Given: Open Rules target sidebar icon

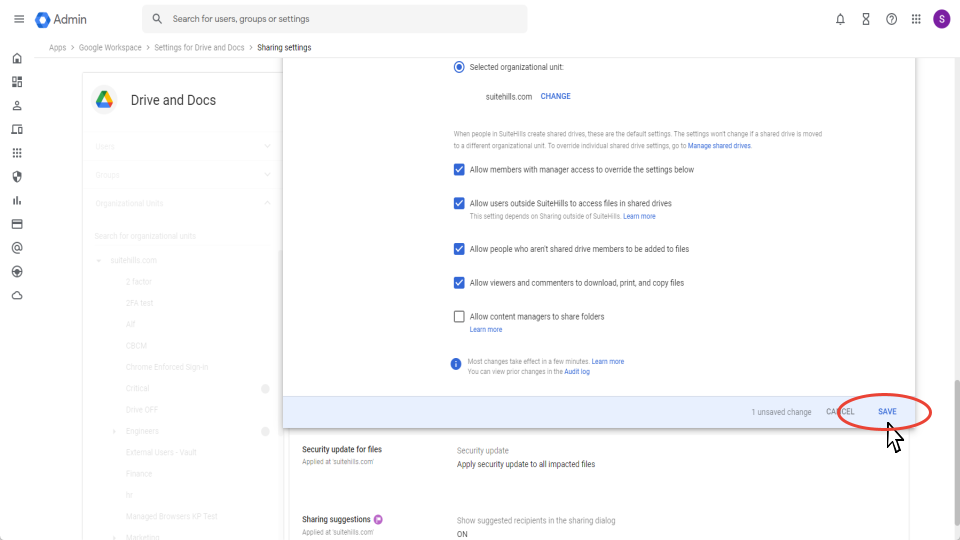Looking at the screenshot, I should 17,272.
